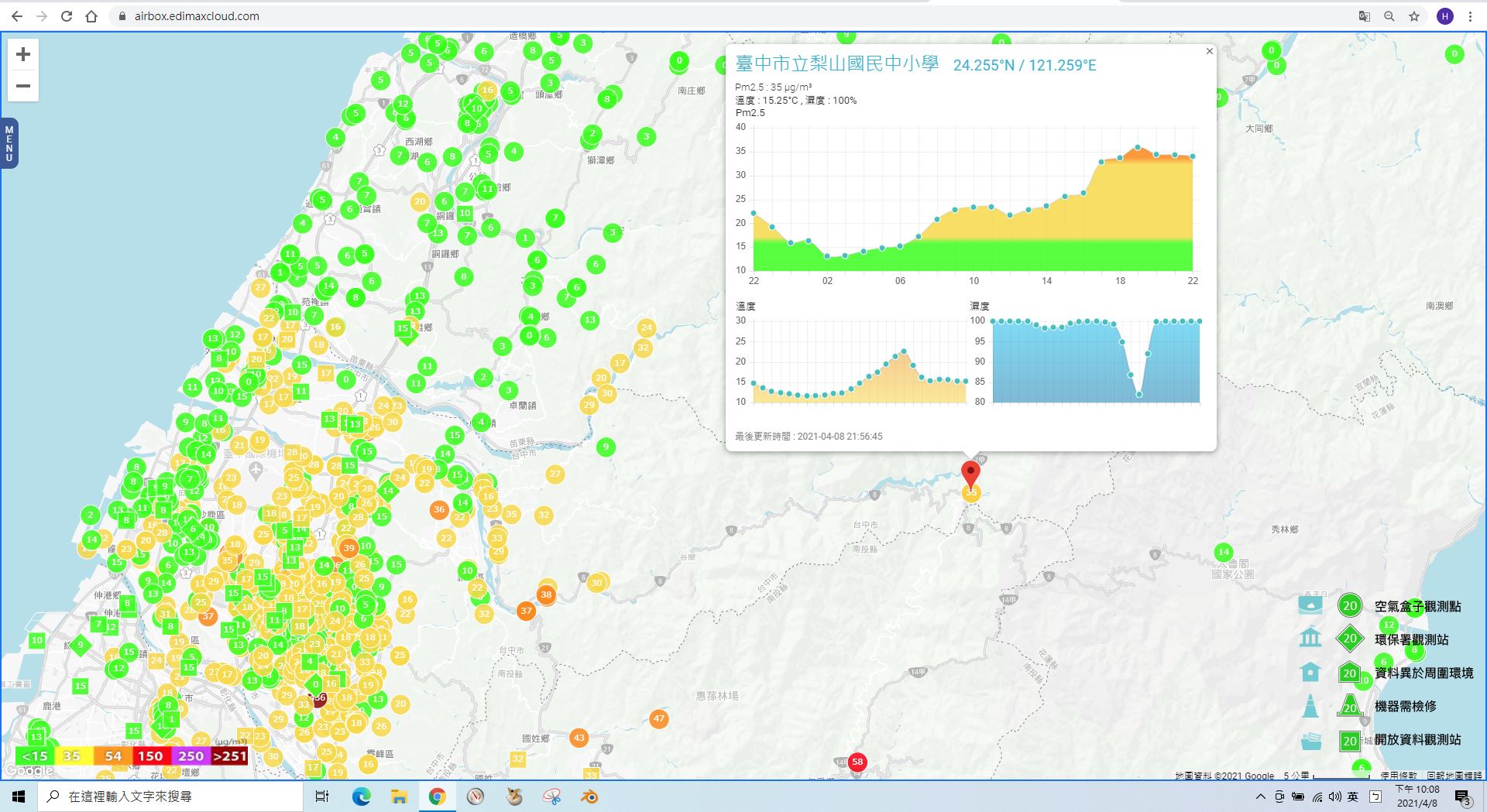Open Google Translate page icon
Screen dimensions: 1487x812
pos(1365,16)
